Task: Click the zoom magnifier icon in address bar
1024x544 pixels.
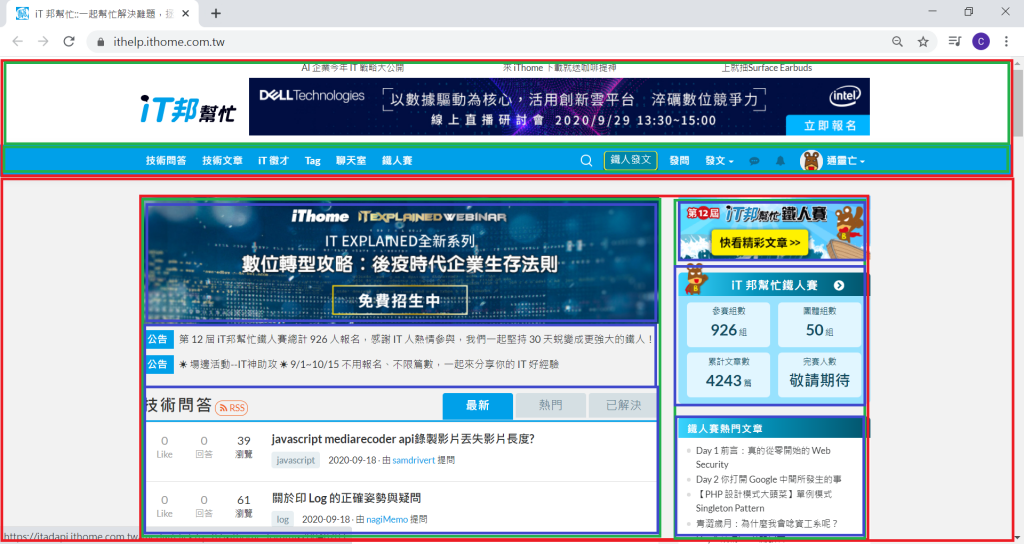Action: tap(897, 42)
